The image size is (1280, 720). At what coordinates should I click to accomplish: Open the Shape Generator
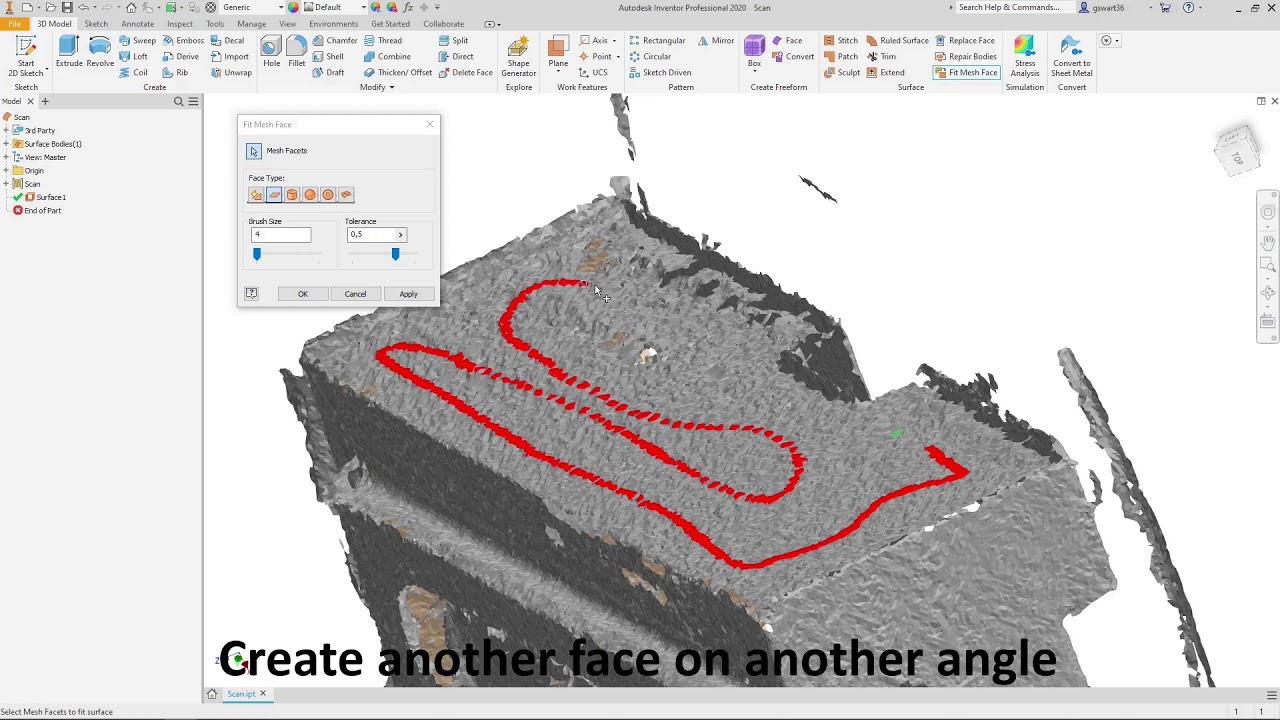pyautogui.click(x=518, y=57)
